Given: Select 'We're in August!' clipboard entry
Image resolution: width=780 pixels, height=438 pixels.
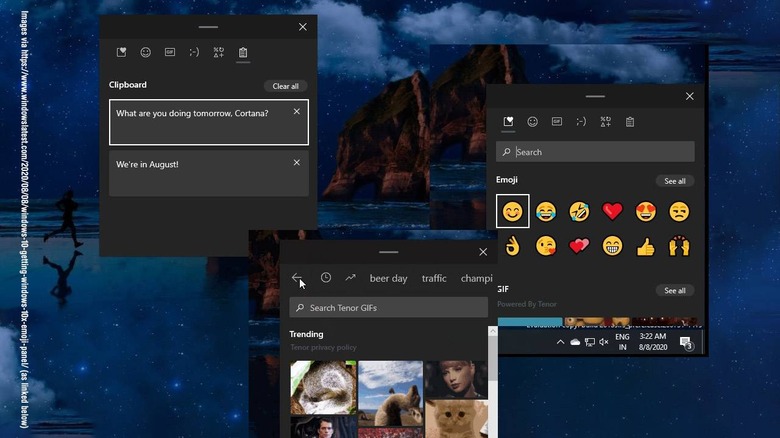Looking at the screenshot, I should pos(209,173).
